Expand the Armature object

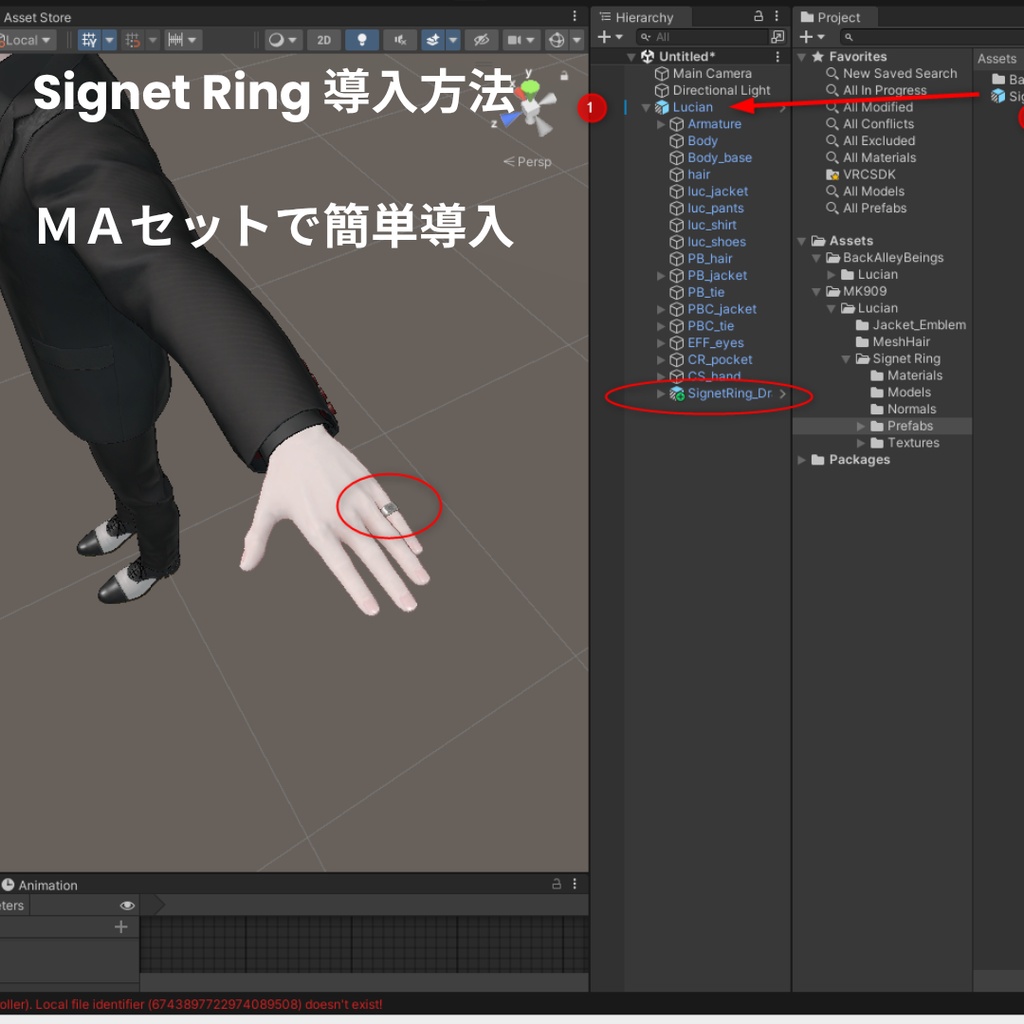pos(661,124)
